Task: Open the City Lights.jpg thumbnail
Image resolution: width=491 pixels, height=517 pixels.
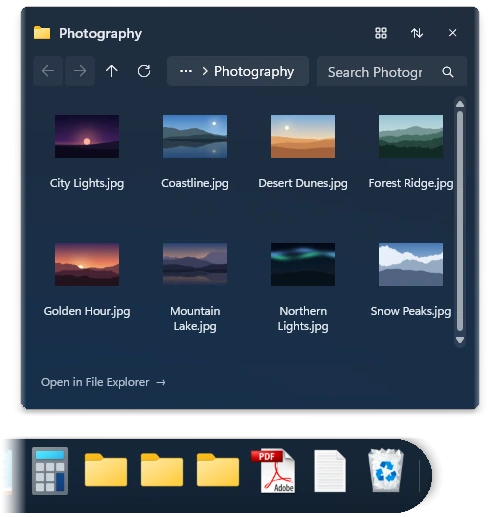Action: tap(87, 136)
